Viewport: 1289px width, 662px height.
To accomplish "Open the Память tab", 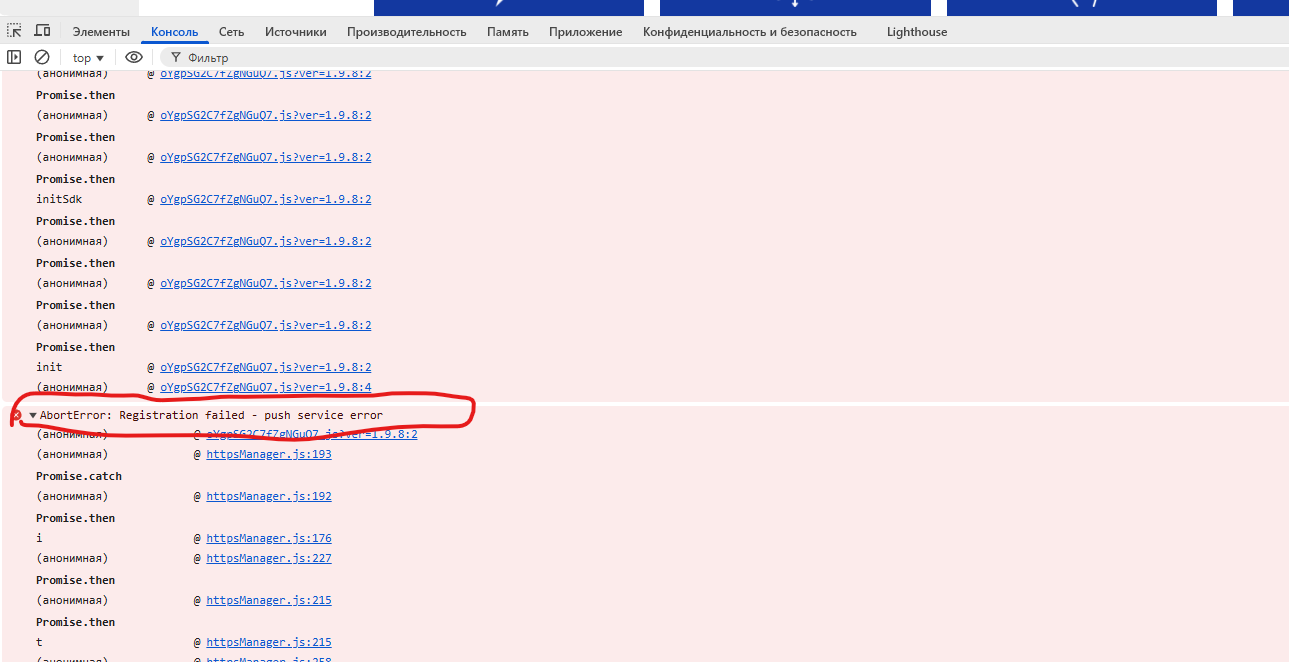I will tap(507, 32).
